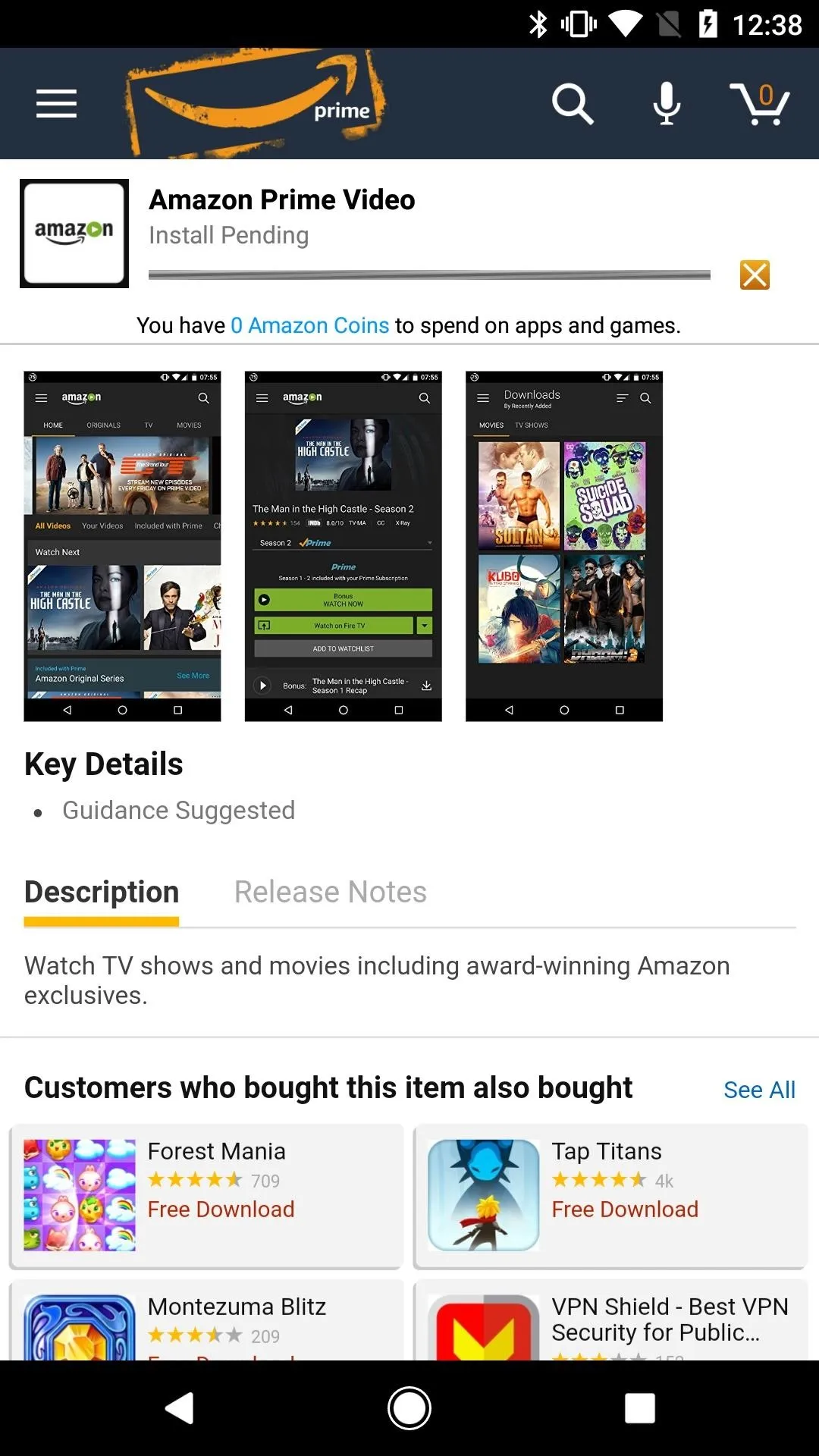View the first screenshot showing the home screen
This screenshot has width=819, height=1456.
(x=122, y=546)
